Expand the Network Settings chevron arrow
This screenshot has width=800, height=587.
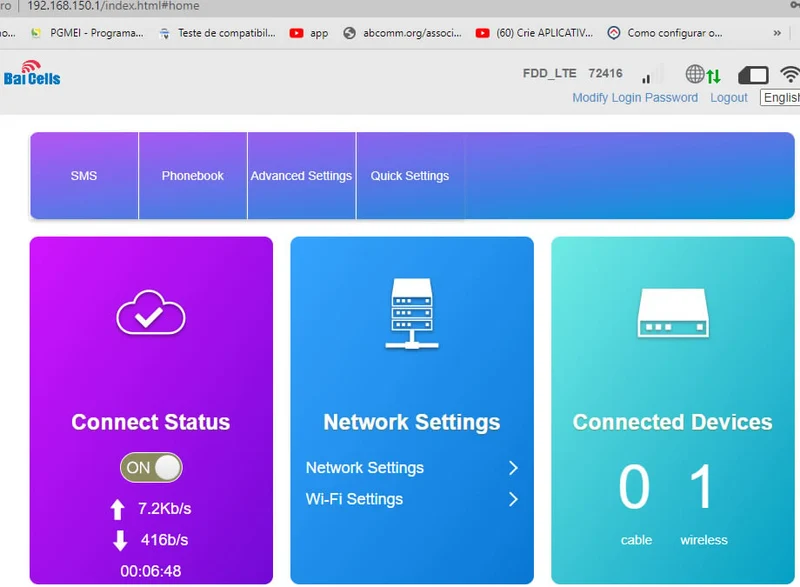point(513,468)
